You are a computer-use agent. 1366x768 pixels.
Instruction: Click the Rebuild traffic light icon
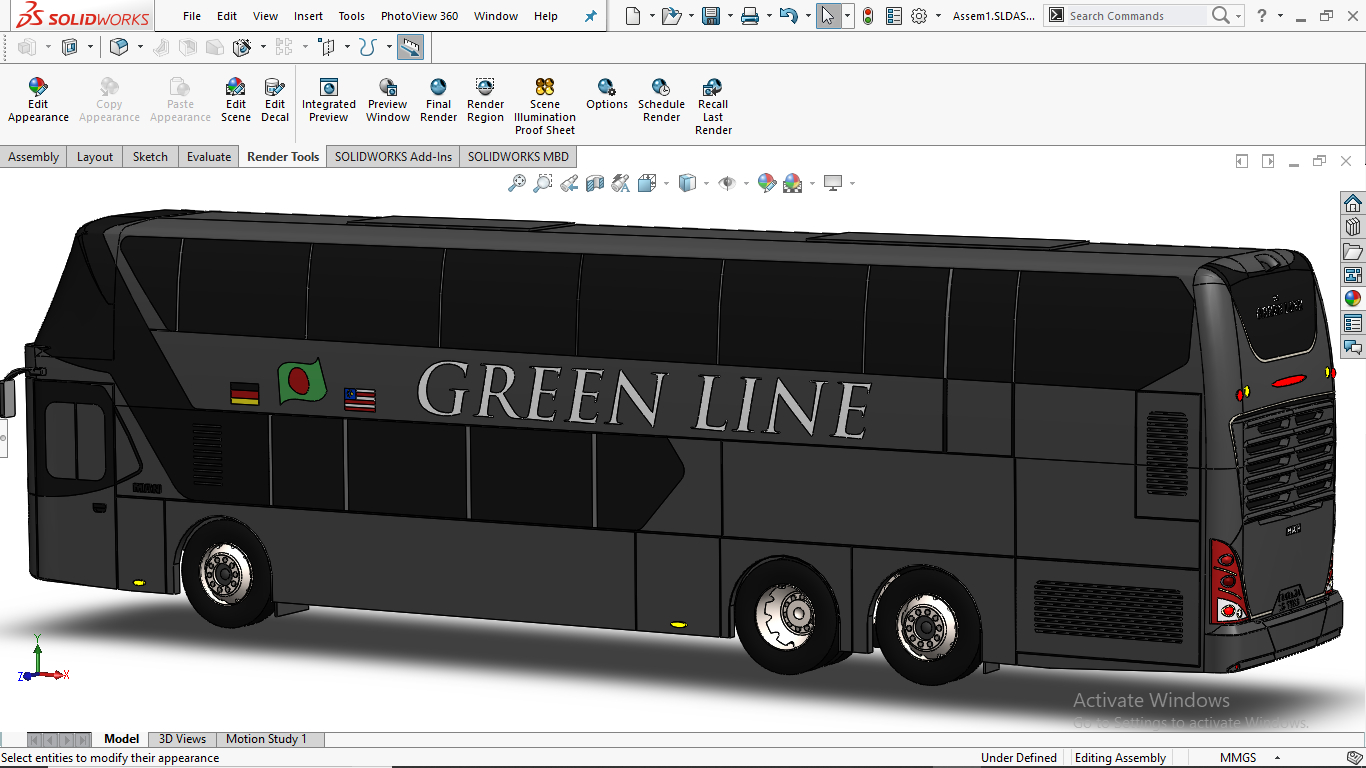(867, 16)
